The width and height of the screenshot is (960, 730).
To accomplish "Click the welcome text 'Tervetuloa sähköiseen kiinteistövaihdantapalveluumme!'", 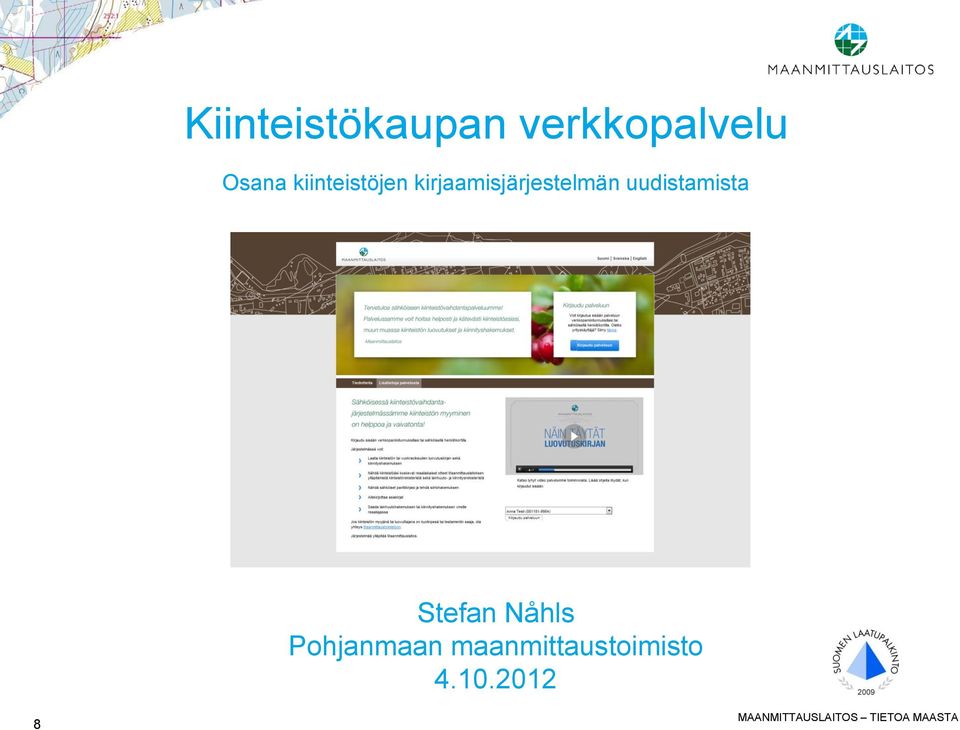I will click(433, 308).
